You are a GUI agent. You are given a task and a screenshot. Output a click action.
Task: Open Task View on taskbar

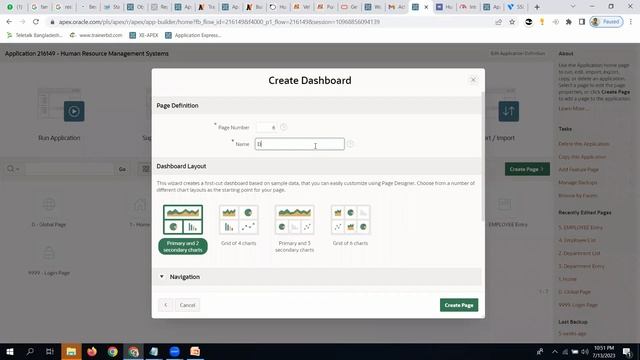point(50,351)
